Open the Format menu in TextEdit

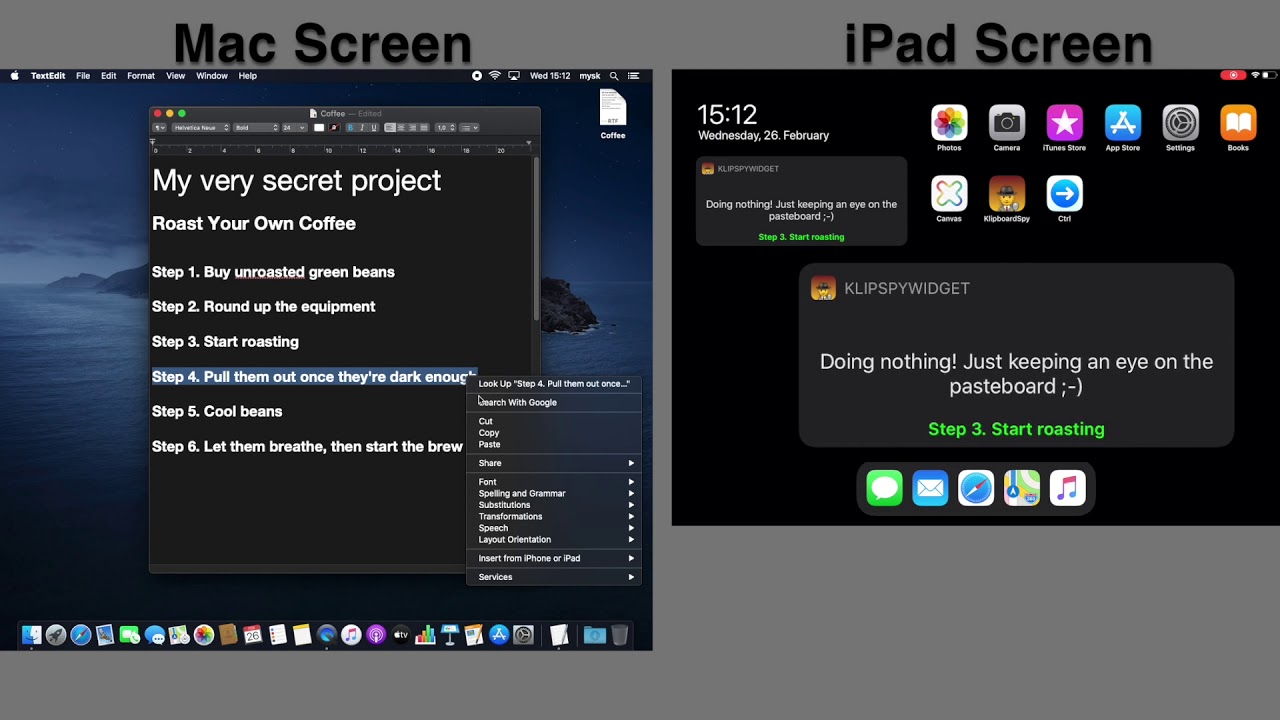[x=140, y=75]
